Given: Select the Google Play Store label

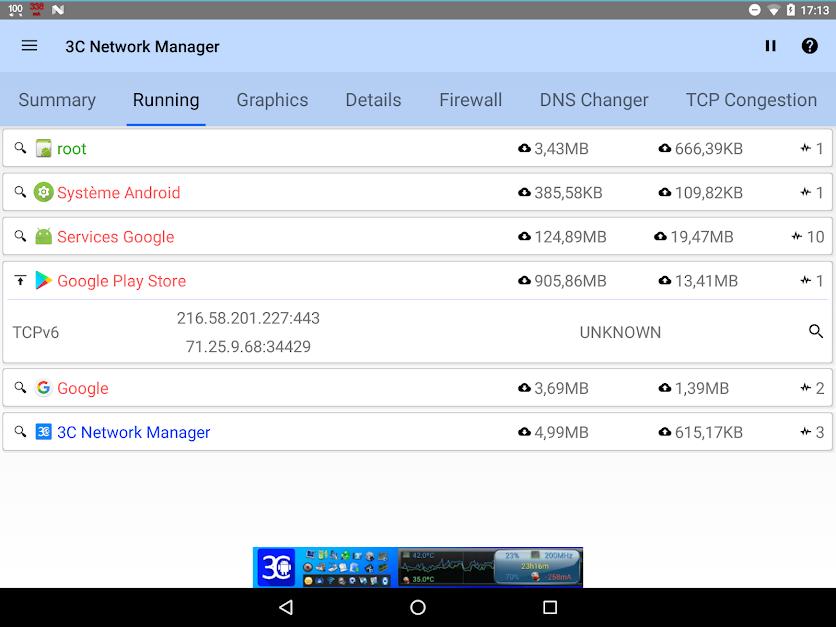Looking at the screenshot, I should [x=122, y=281].
